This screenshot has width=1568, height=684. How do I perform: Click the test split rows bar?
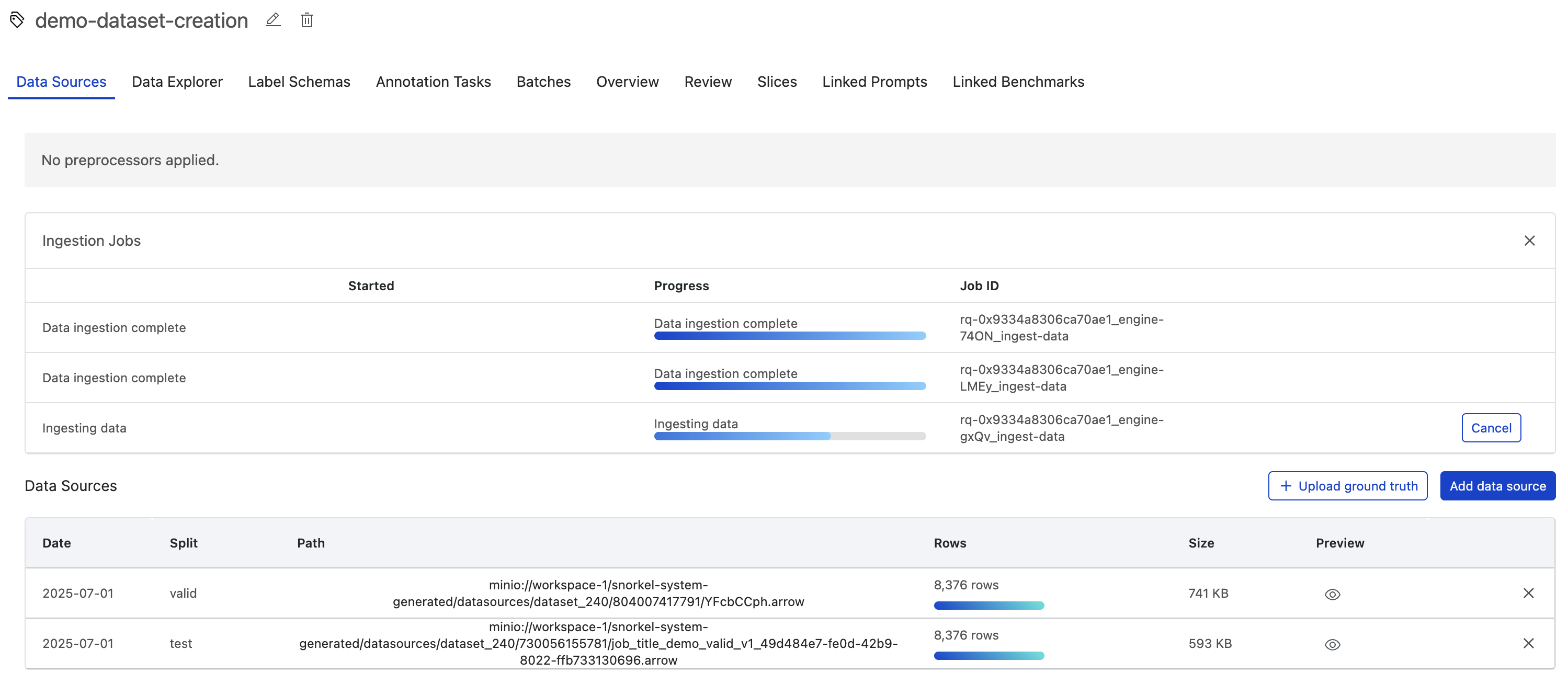coord(988,655)
